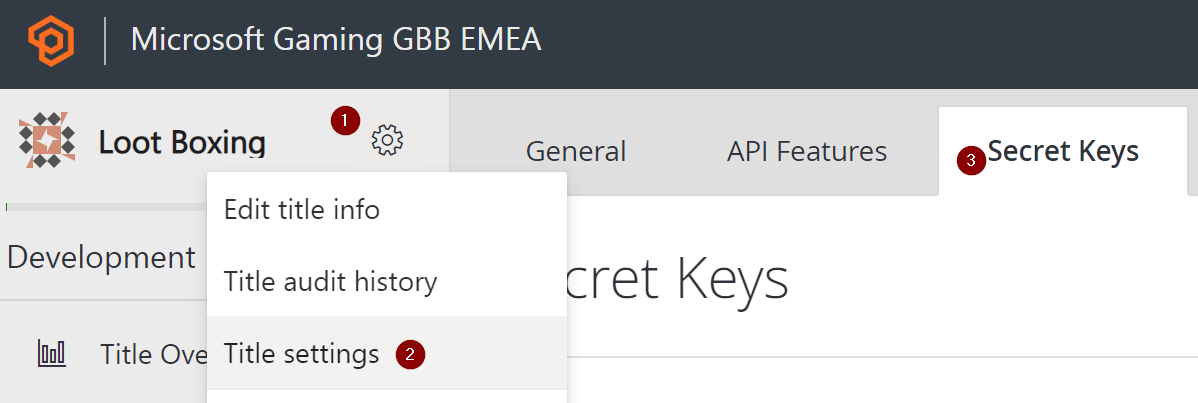
Task: Open the gear settings menu
Action: pos(387,141)
